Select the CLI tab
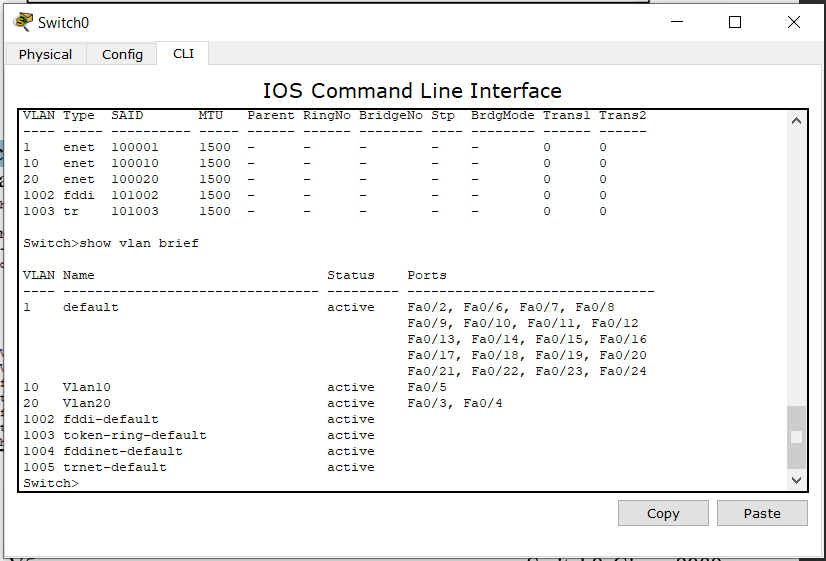 tap(183, 54)
